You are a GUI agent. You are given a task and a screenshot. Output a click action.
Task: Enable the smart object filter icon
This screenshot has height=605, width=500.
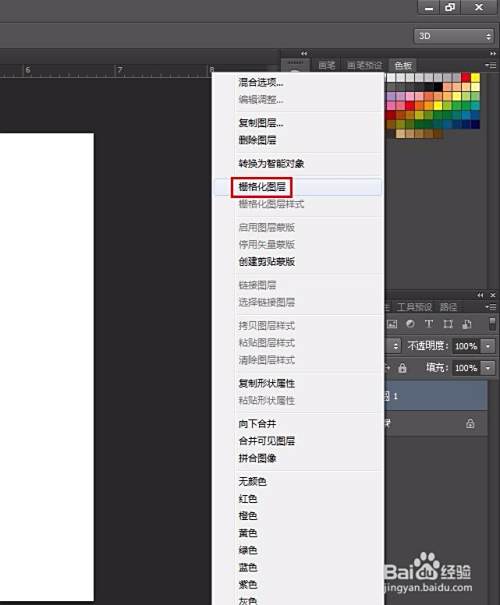point(467,324)
